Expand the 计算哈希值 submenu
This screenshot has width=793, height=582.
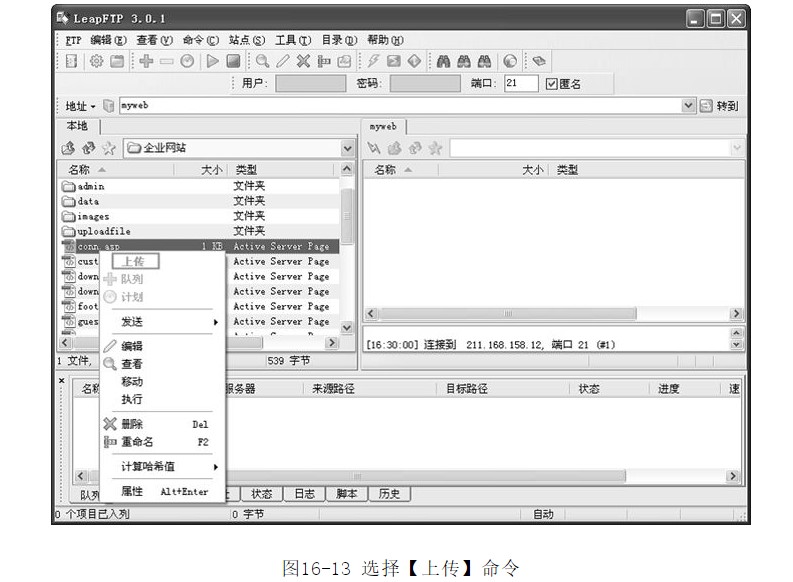167,467
